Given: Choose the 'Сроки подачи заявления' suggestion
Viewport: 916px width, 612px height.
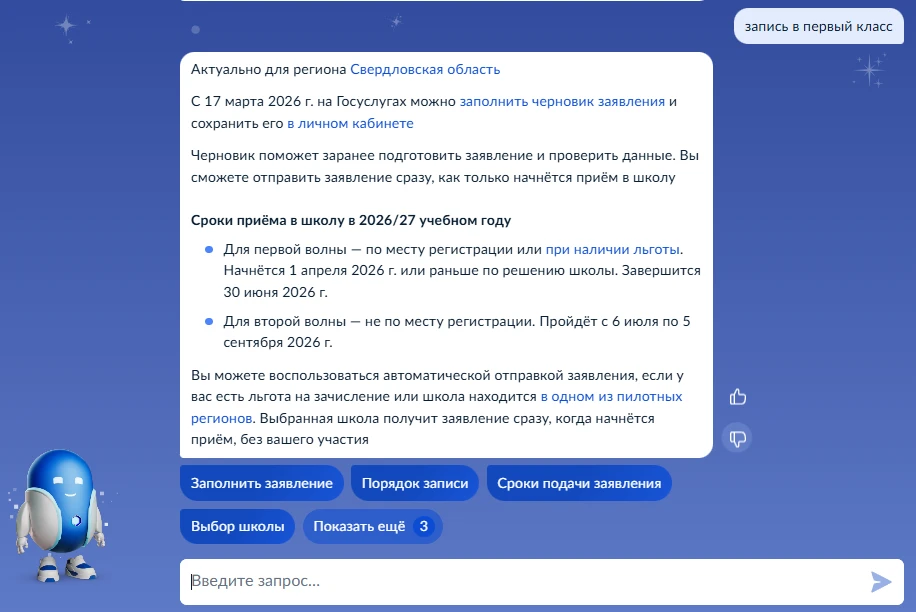Looking at the screenshot, I should click(x=579, y=483).
